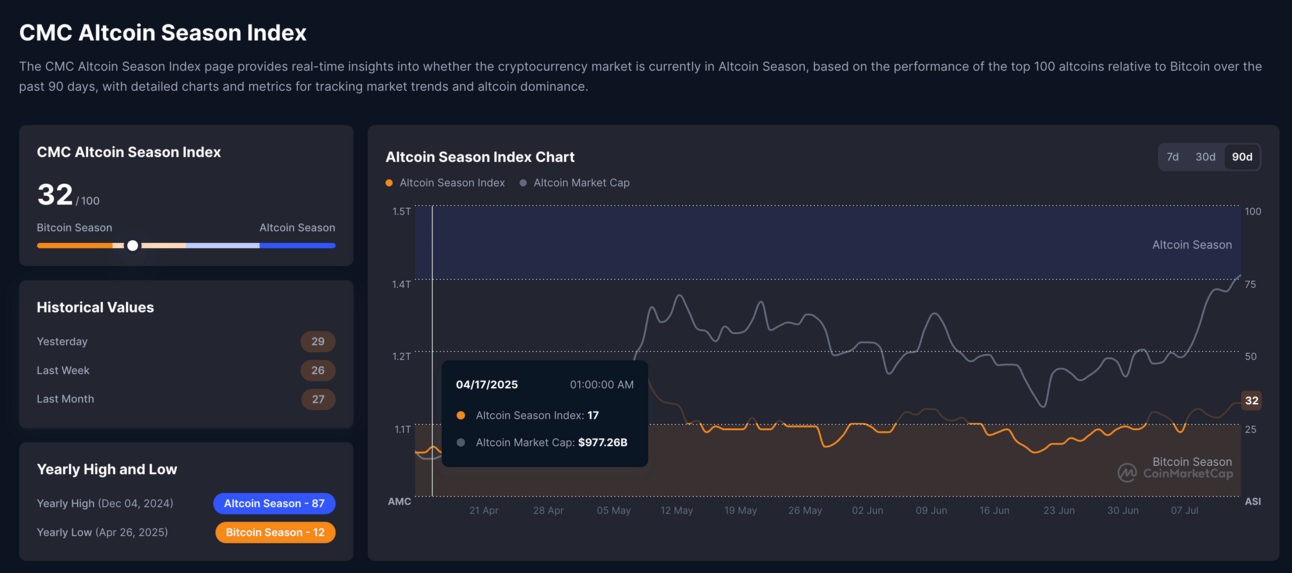Toggle the Altcoin Season Index legend
The image size is (1292, 573).
click(x=445, y=183)
